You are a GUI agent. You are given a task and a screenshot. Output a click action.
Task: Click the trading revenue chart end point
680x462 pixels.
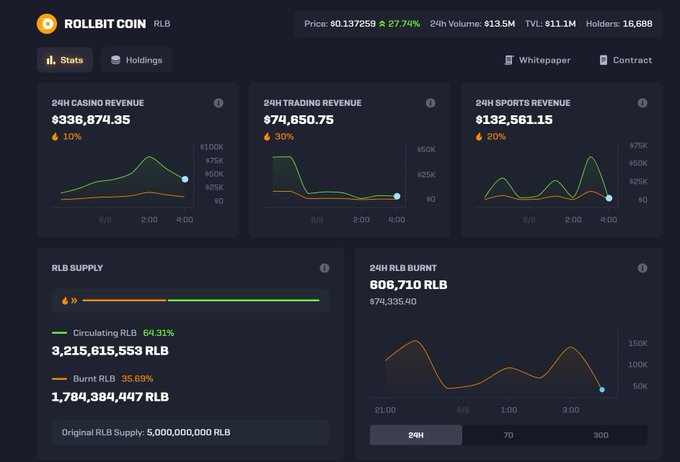tap(397, 196)
